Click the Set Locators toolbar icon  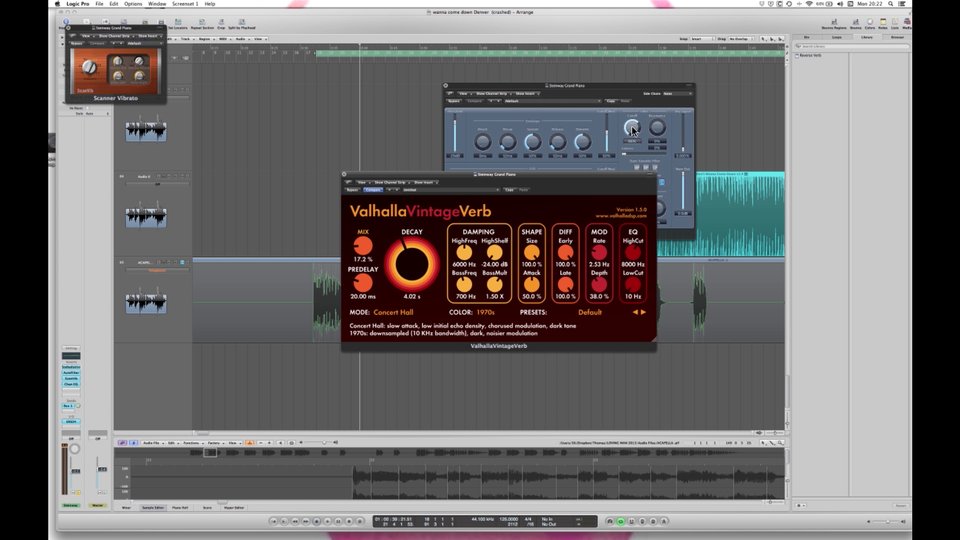pyautogui.click(x=178, y=24)
